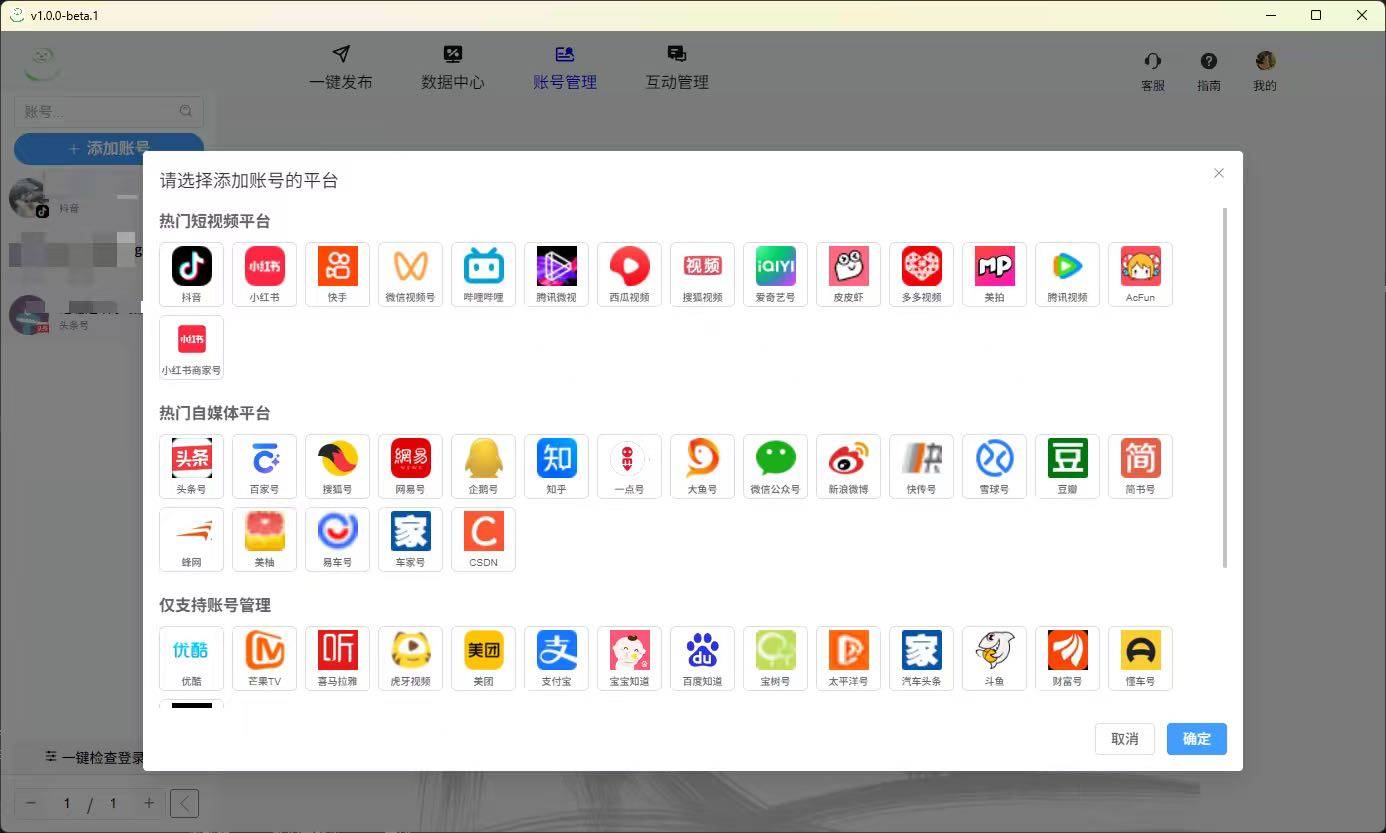Image resolution: width=1386 pixels, height=833 pixels.
Task: Select the 虎牙视频 platform
Action: [x=410, y=658]
